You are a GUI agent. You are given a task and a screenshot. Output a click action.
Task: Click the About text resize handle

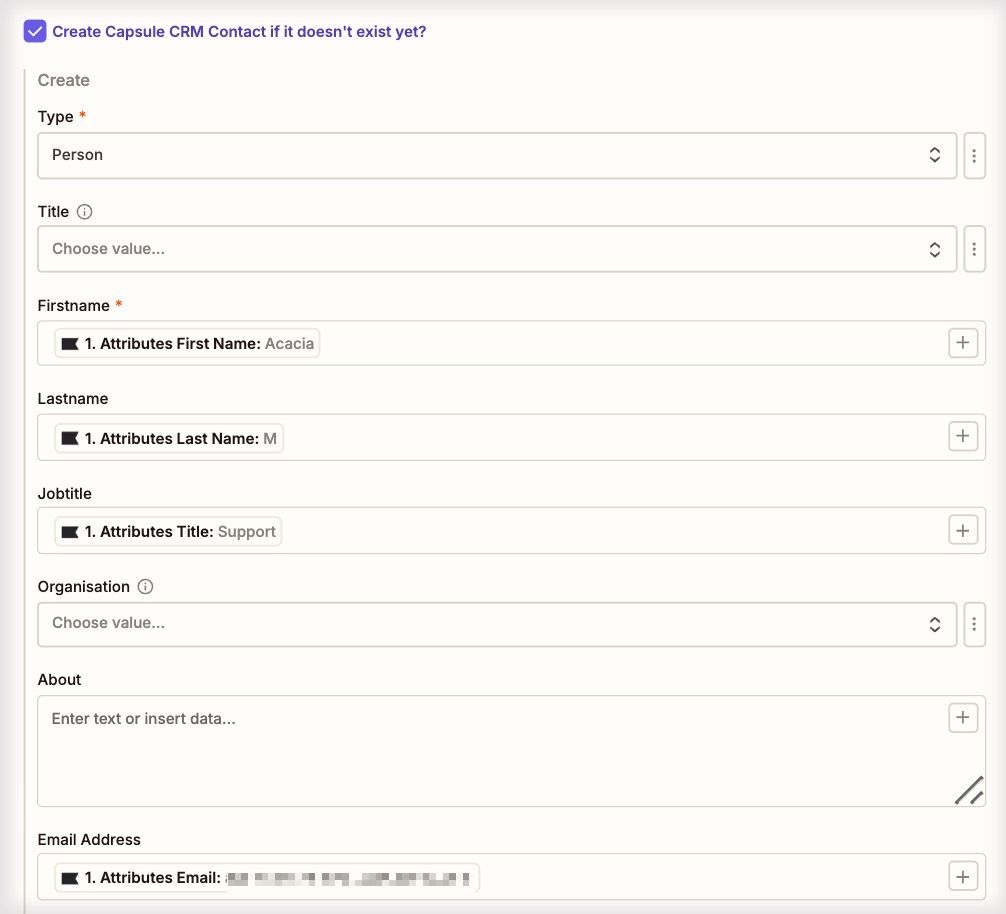(968, 790)
